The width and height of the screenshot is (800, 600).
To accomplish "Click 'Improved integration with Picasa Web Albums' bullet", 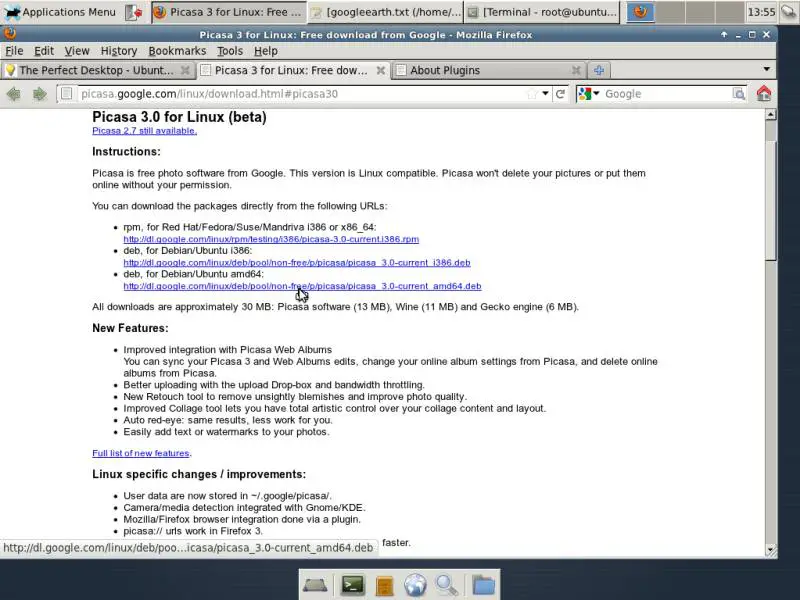I will coord(228,349).
